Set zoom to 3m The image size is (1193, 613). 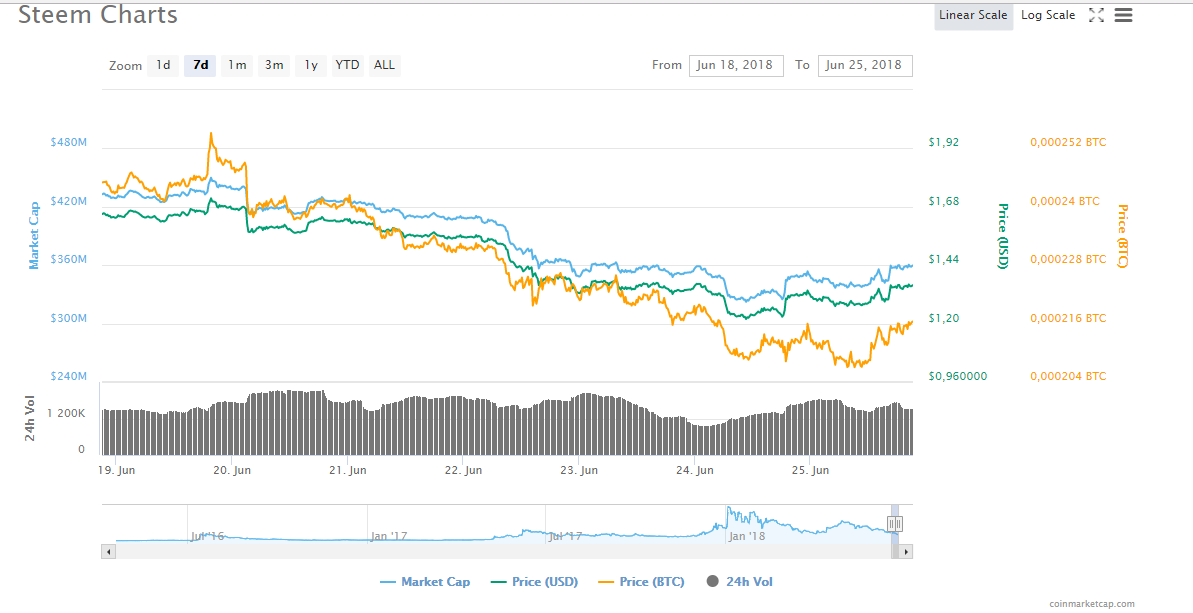pyautogui.click(x=274, y=65)
